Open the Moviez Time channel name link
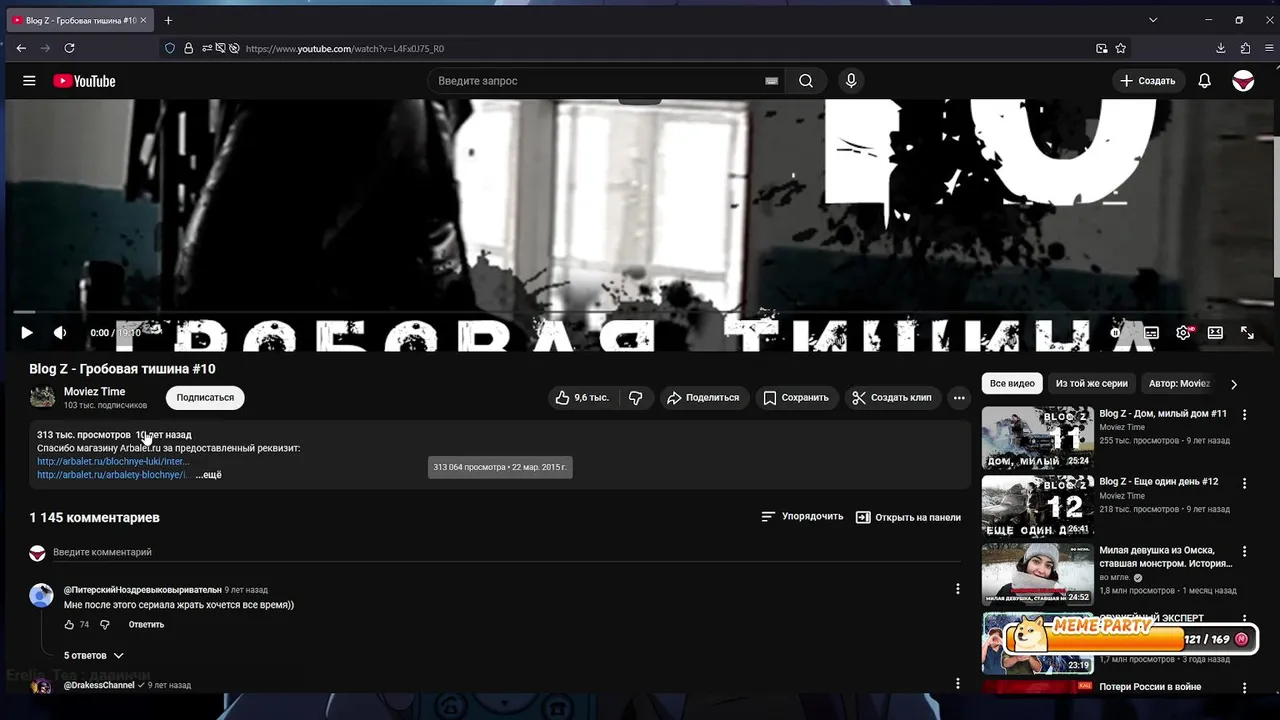1280x720 pixels. [x=95, y=392]
